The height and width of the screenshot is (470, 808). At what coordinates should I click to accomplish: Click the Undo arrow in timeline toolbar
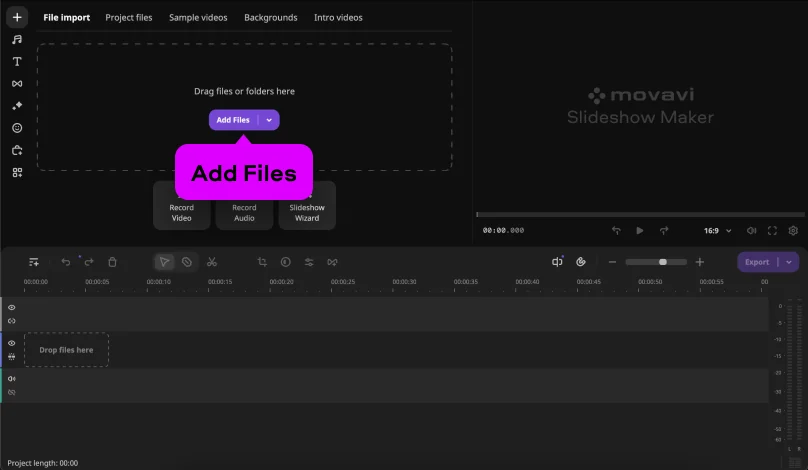point(66,262)
